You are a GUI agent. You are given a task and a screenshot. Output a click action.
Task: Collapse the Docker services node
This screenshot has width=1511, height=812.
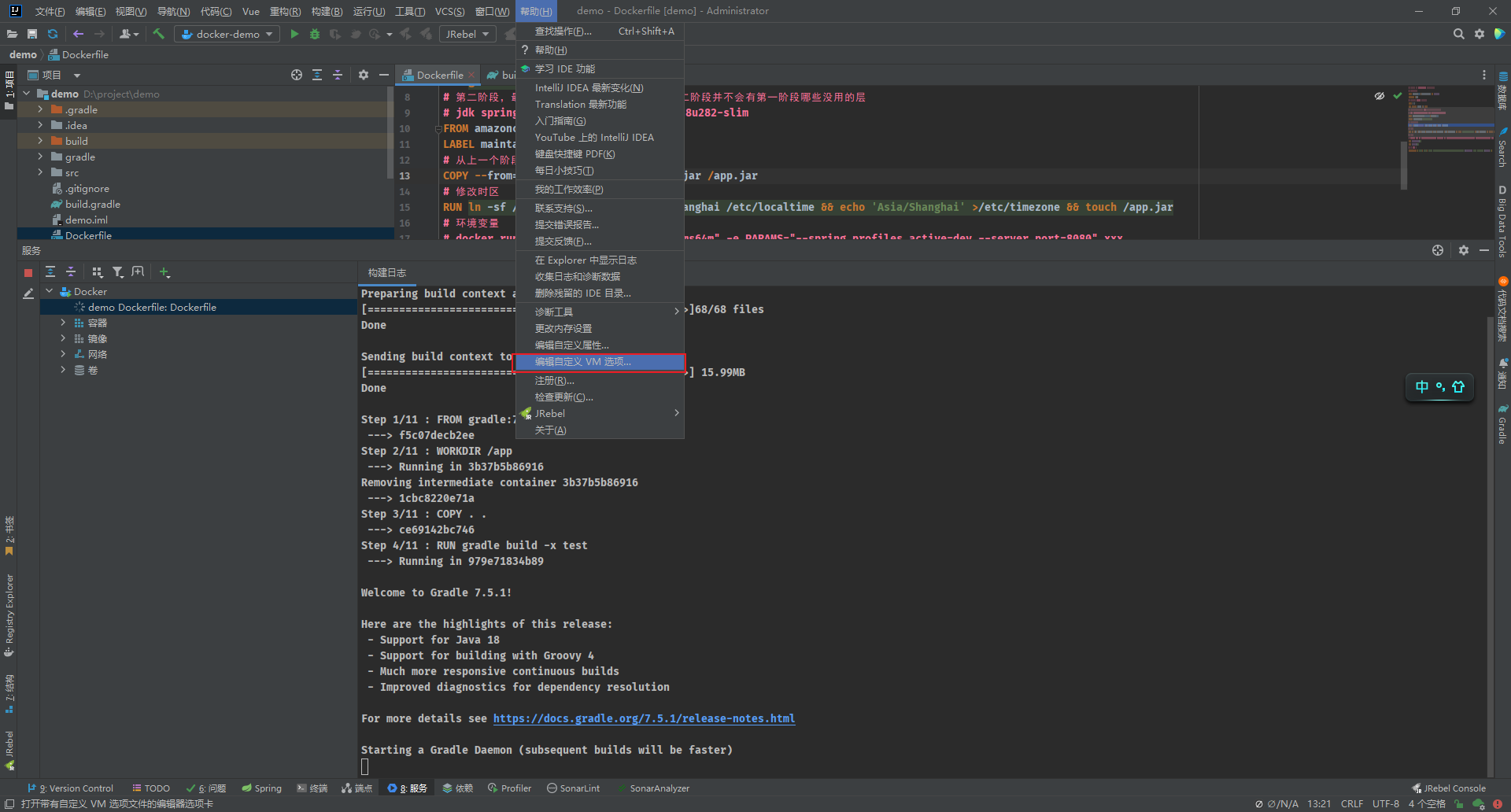coord(50,291)
